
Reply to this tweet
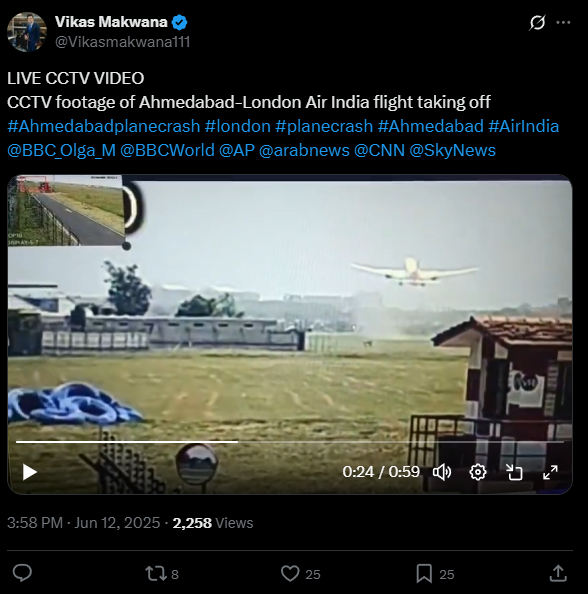22,573
